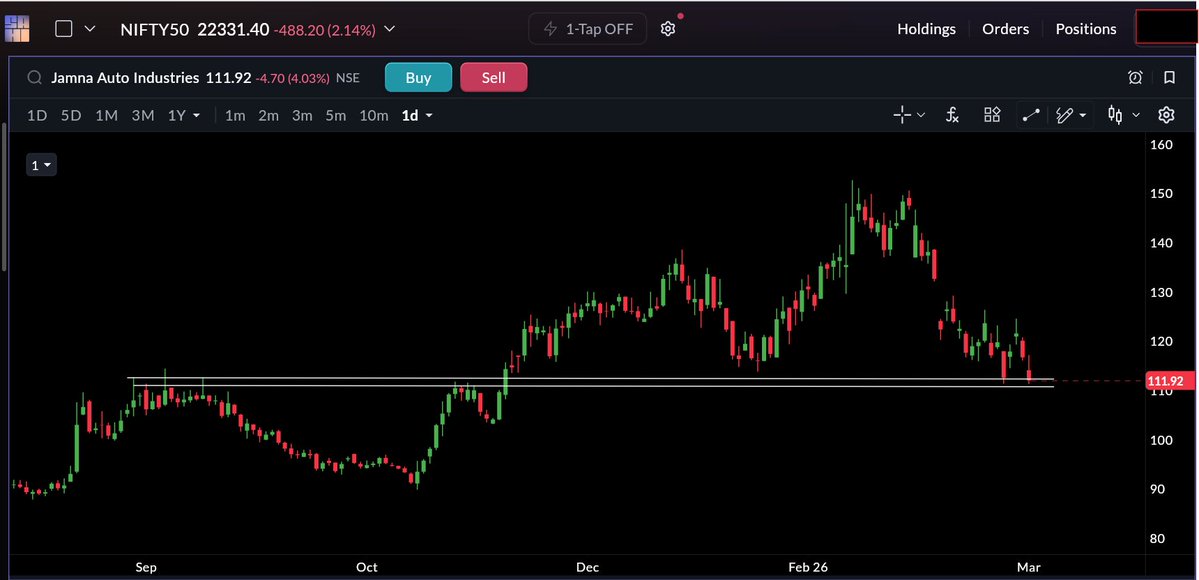Open chart settings gear icon

(x=1166, y=116)
